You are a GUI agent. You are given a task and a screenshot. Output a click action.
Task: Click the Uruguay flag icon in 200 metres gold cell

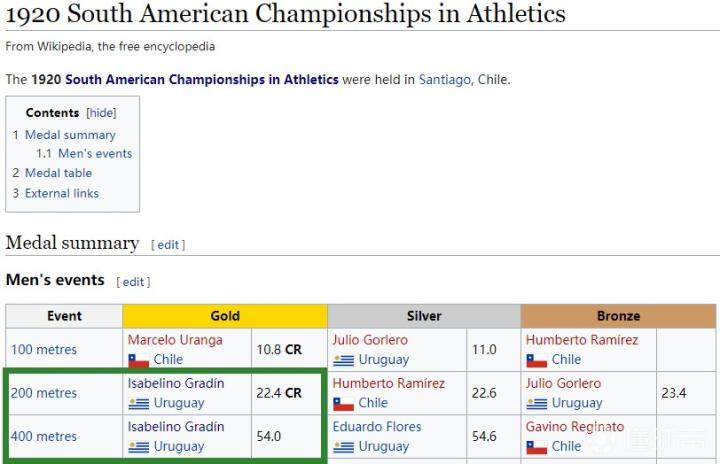pyautogui.click(x=138, y=403)
